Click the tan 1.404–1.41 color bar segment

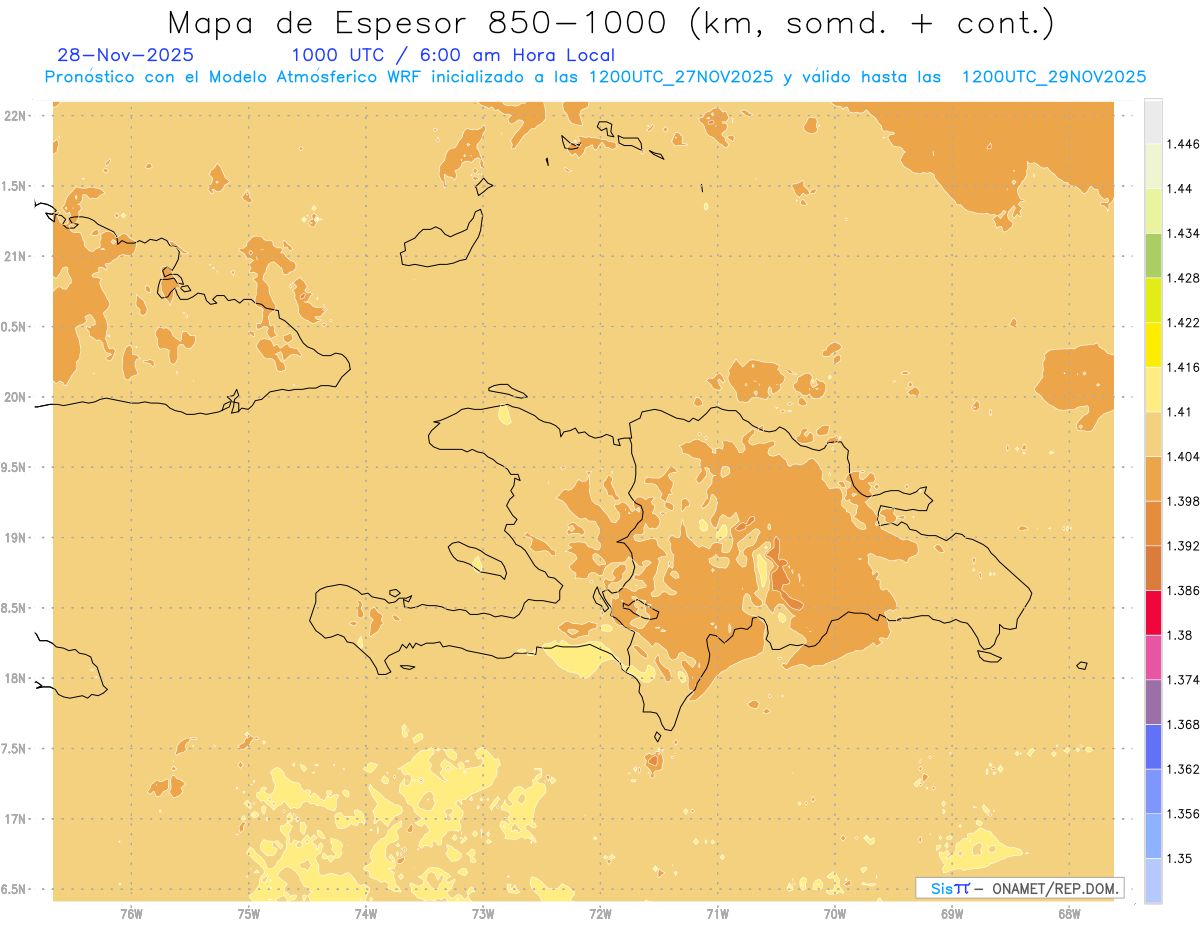[1153, 434]
